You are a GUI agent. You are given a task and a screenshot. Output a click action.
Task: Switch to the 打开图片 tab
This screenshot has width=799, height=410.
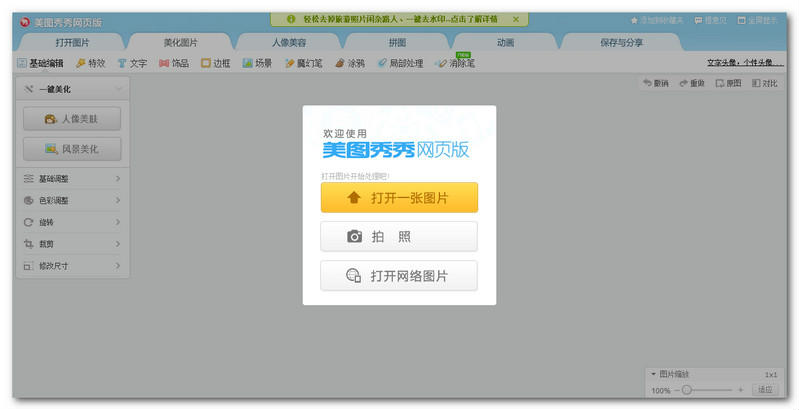point(72,43)
